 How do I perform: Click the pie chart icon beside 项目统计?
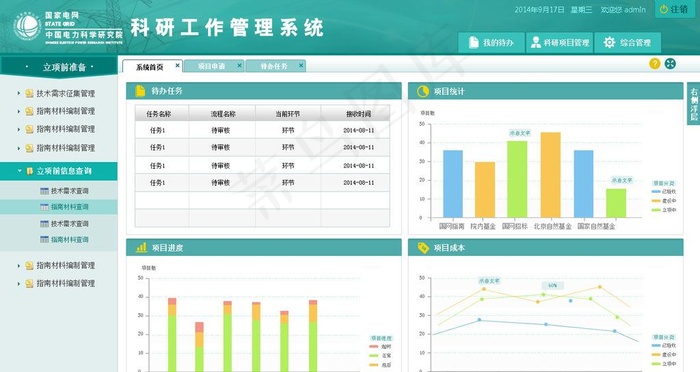pos(423,91)
